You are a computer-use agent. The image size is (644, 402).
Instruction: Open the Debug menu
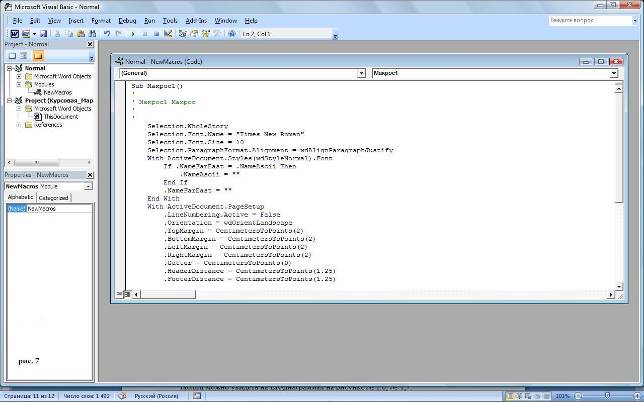coord(127,21)
